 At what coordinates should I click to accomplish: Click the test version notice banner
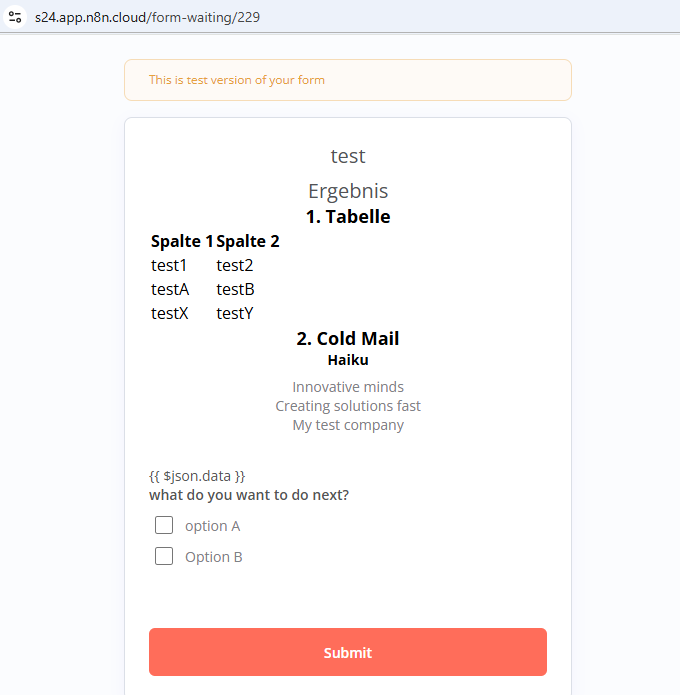[348, 80]
